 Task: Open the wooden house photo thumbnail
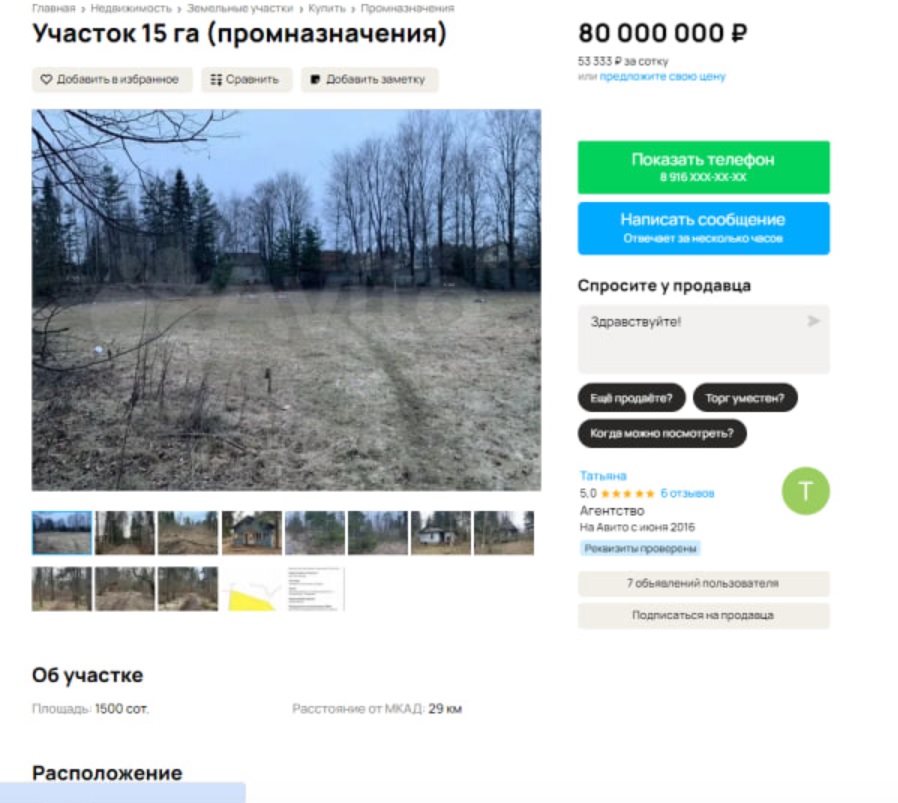(251, 533)
